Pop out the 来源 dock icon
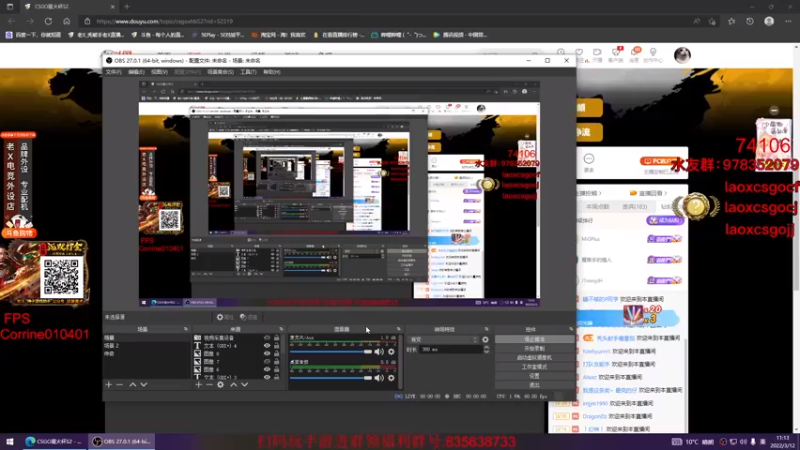Screen dimensions: 800x450 [x=281, y=330]
